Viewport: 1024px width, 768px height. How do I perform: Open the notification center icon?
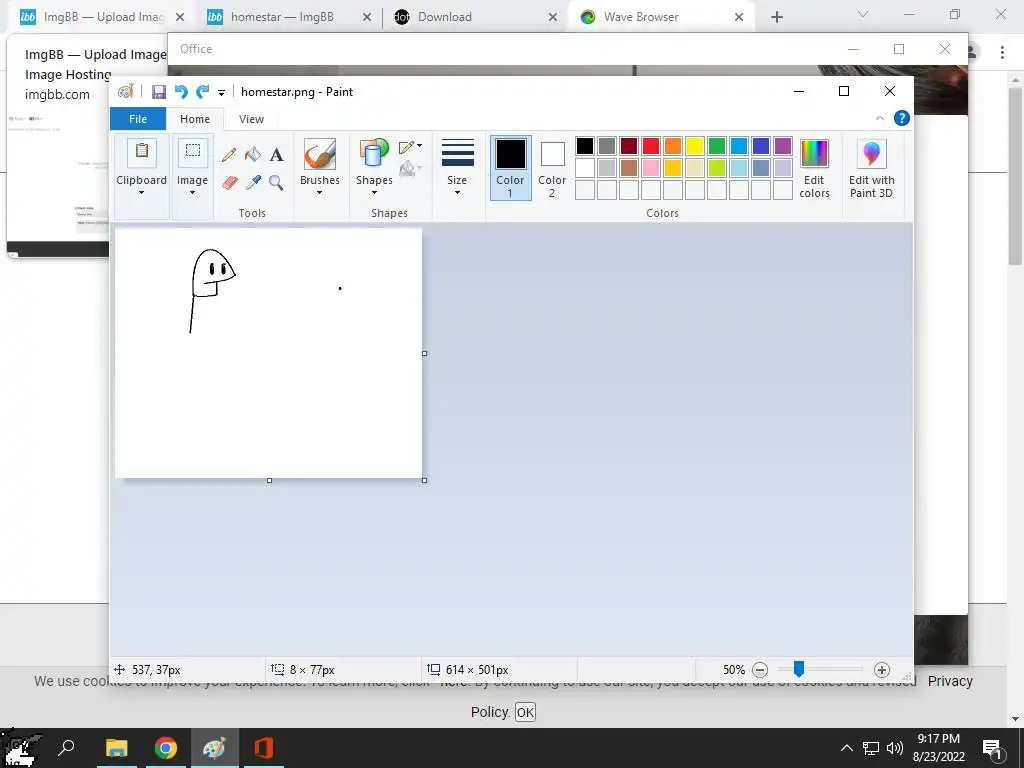coord(992,749)
